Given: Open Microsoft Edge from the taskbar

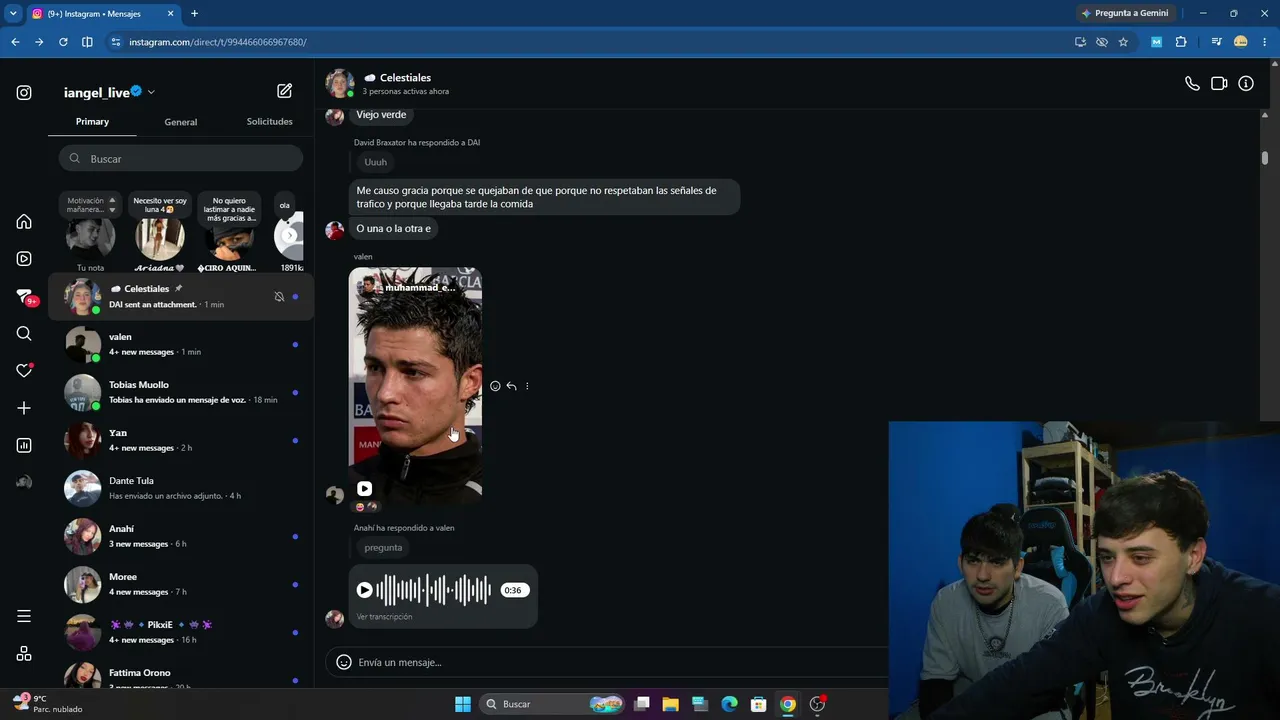Looking at the screenshot, I should click(729, 704).
